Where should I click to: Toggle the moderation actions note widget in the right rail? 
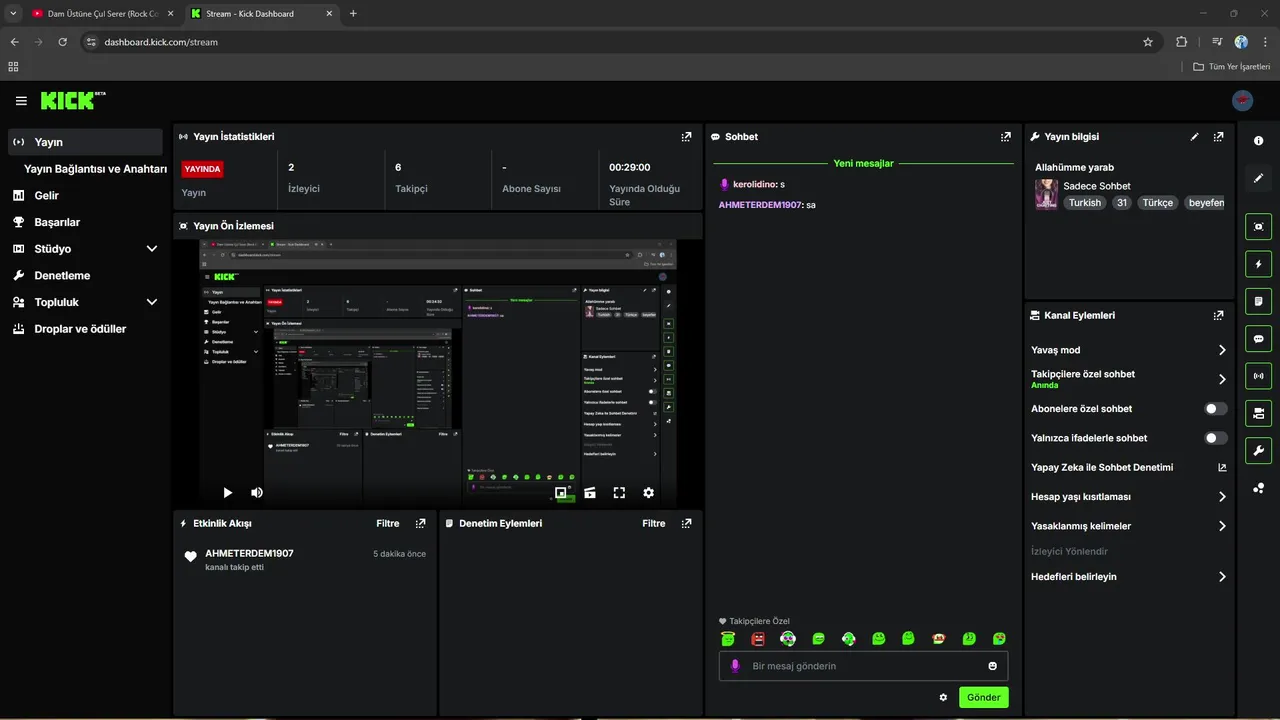pyautogui.click(x=1259, y=301)
